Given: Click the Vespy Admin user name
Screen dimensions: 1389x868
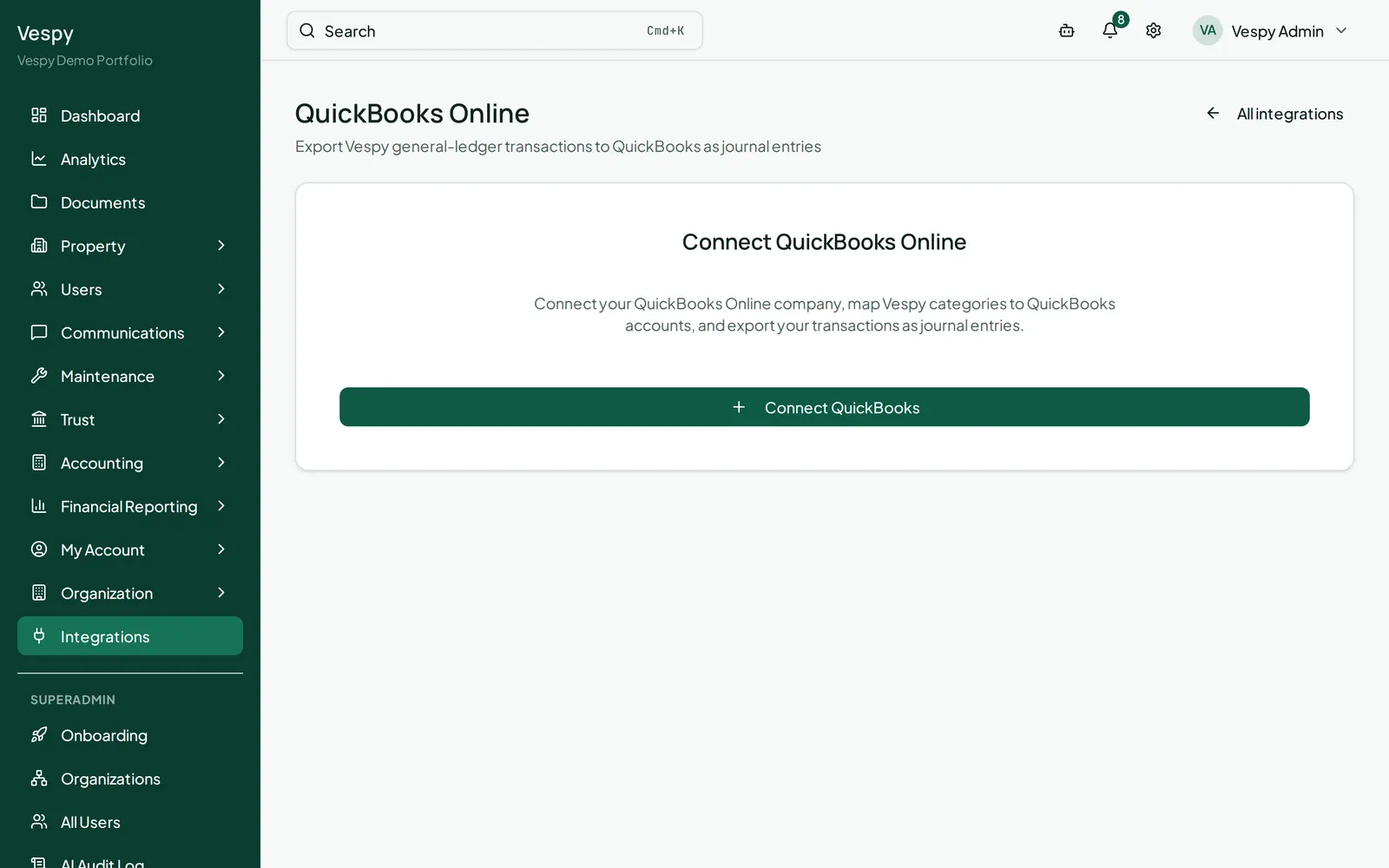Looking at the screenshot, I should click(x=1277, y=31).
